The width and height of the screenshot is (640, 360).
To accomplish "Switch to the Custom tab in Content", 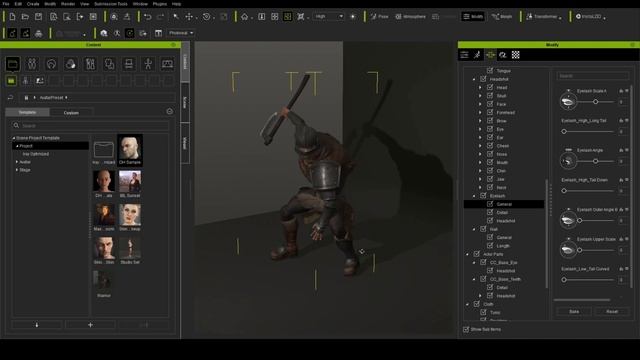I will (x=71, y=112).
